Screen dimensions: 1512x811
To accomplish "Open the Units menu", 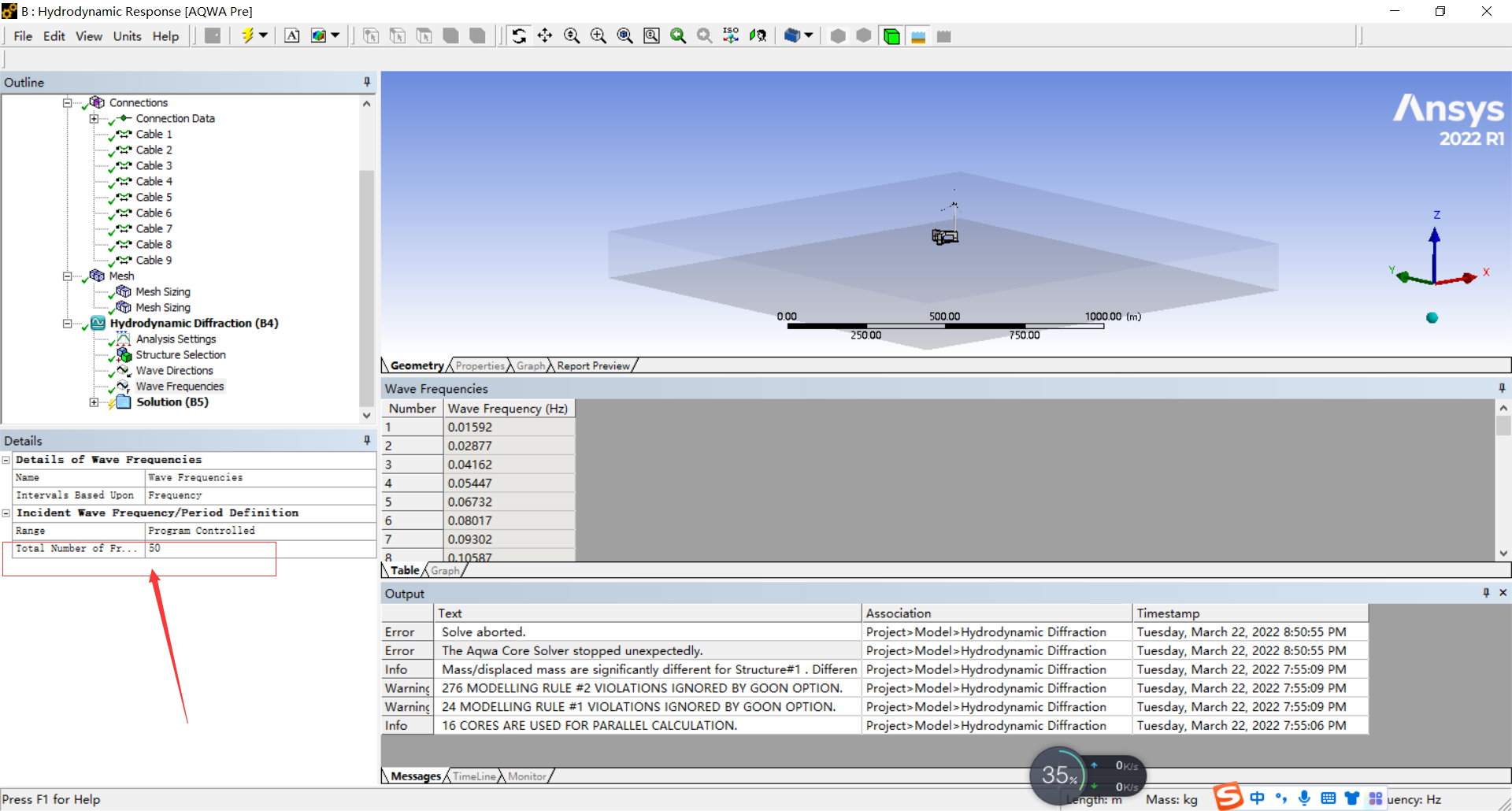I will click(x=127, y=36).
